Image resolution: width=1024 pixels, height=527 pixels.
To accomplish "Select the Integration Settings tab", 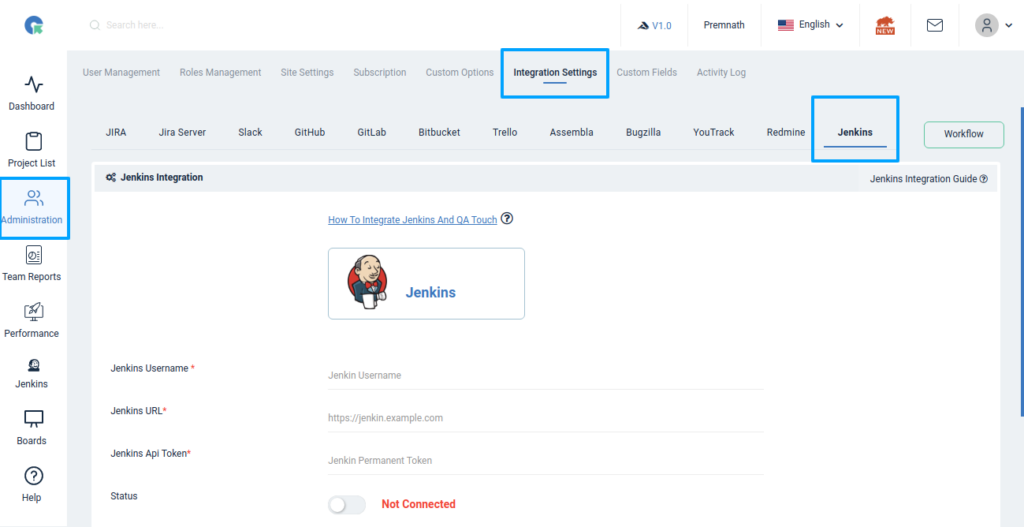I will click(555, 72).
